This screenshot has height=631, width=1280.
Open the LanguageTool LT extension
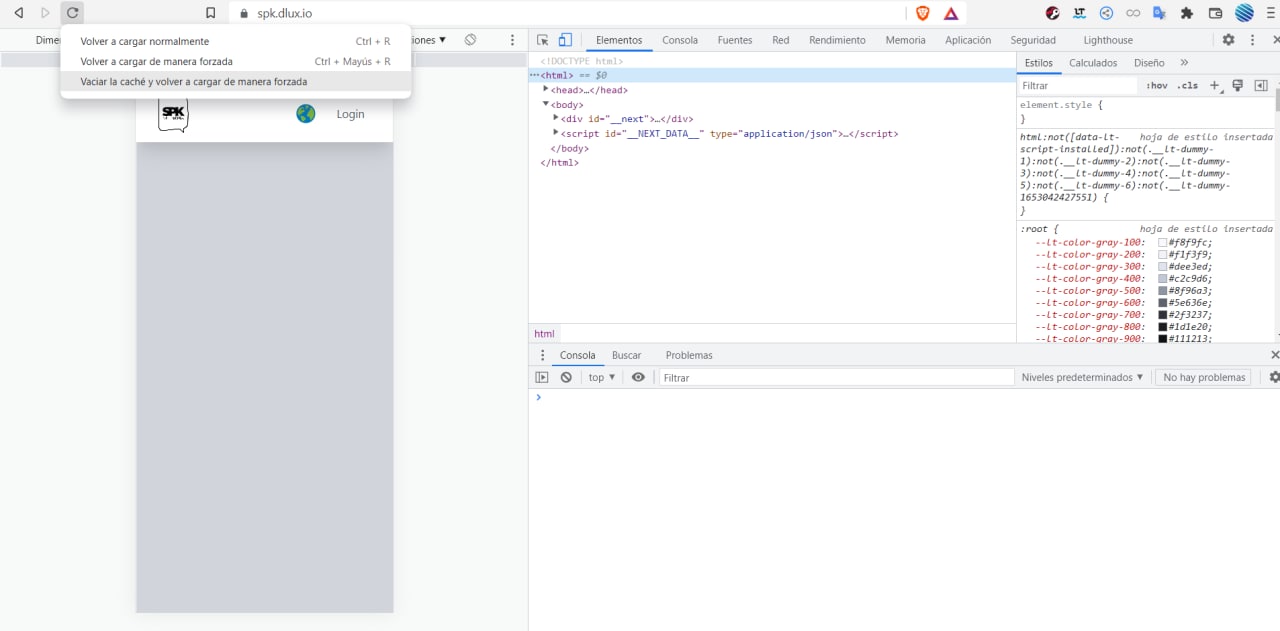pos(1079,13)
